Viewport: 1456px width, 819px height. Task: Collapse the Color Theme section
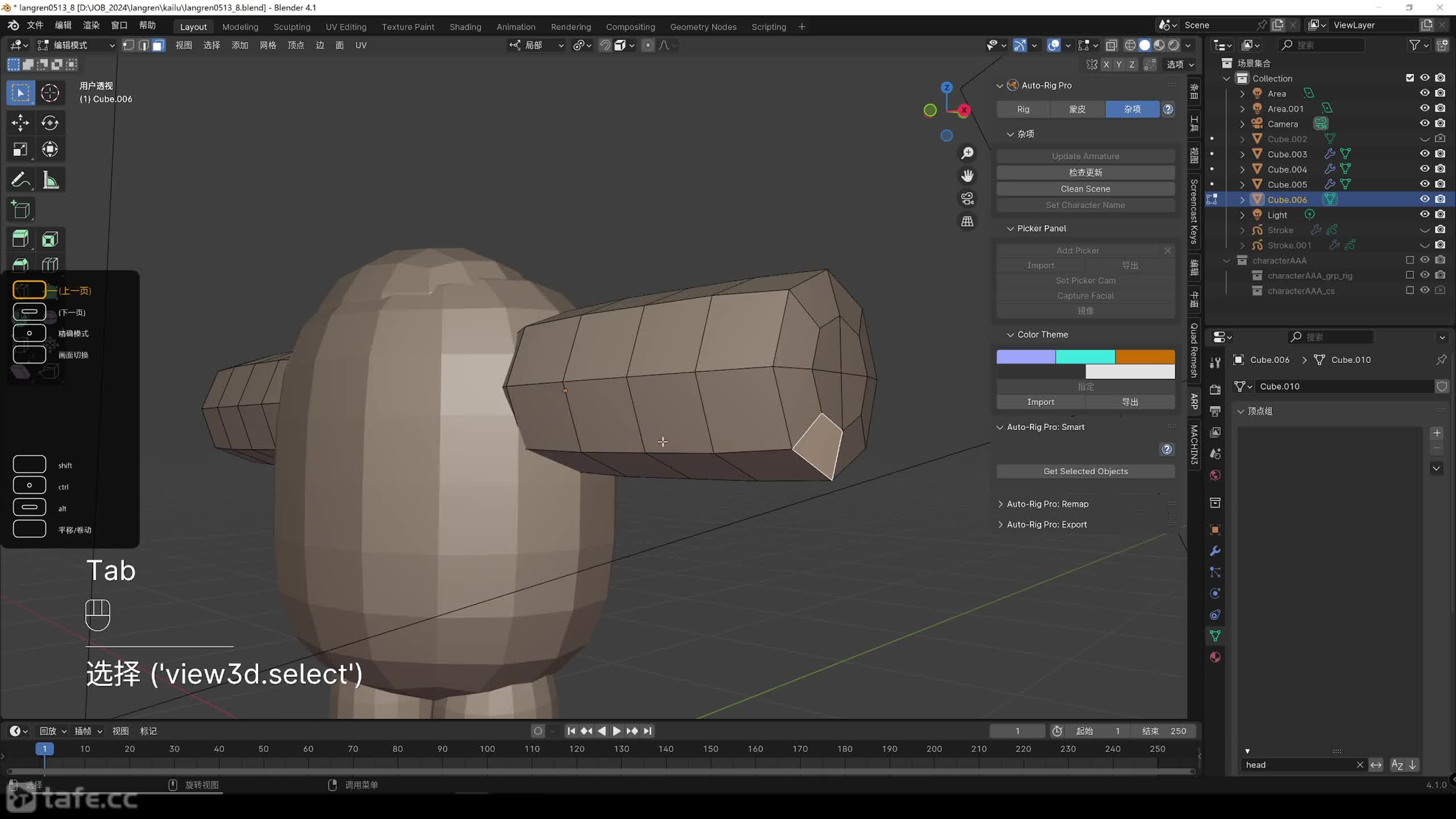1010,335
